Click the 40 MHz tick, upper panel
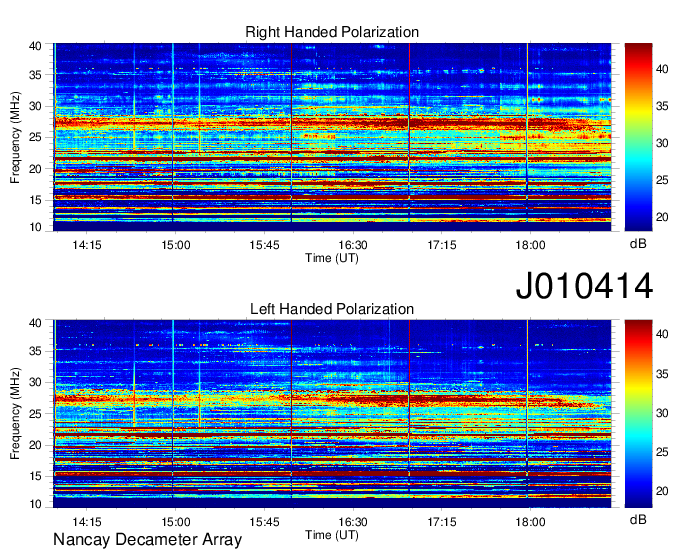 click(35, 46)
